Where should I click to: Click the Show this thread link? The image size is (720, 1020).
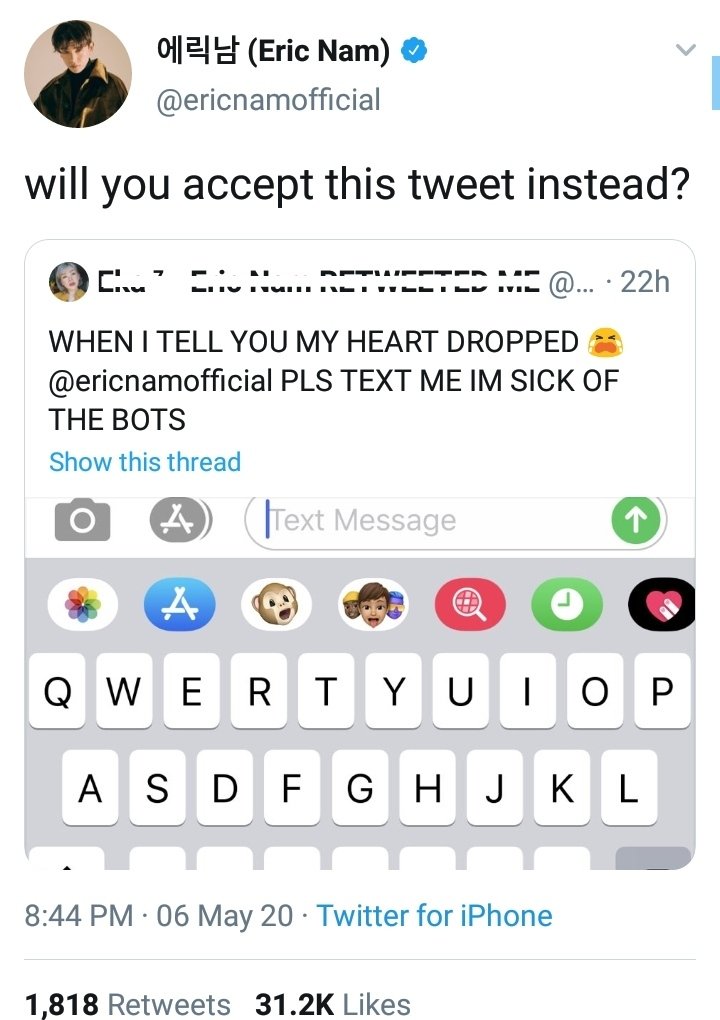coord(145,462)
